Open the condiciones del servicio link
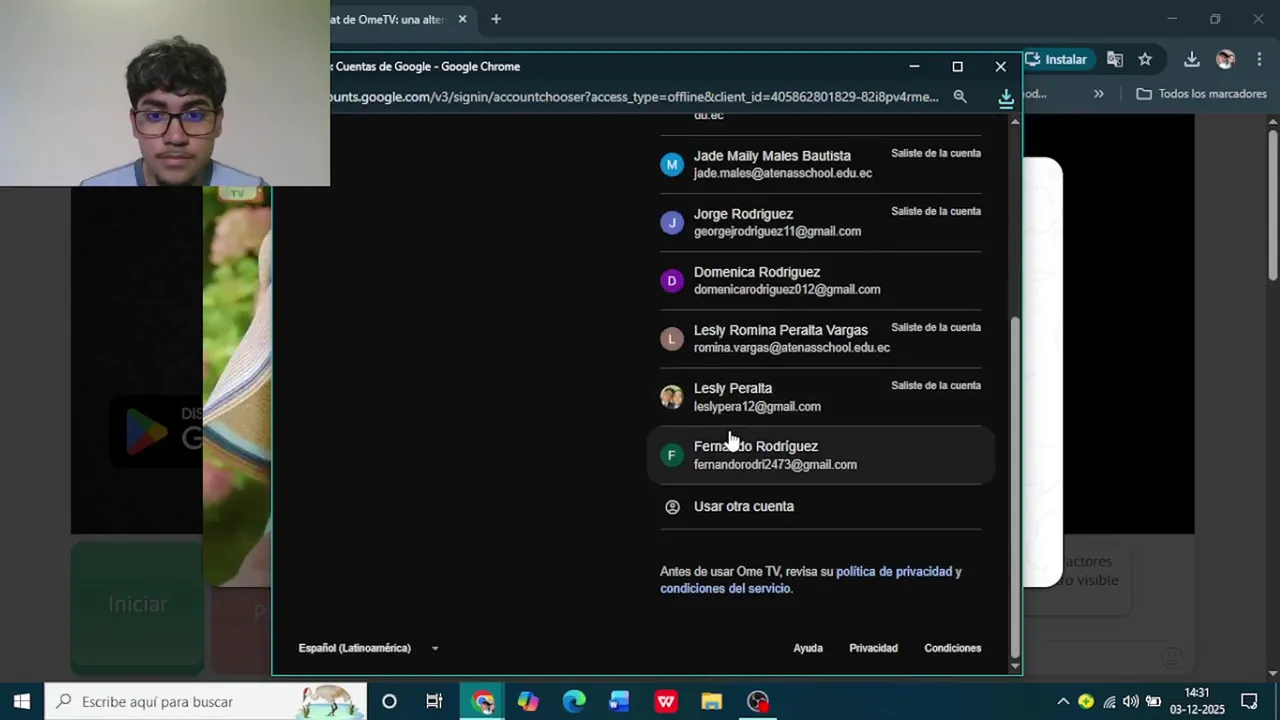The image size is (1280, 720). point(725,589)
